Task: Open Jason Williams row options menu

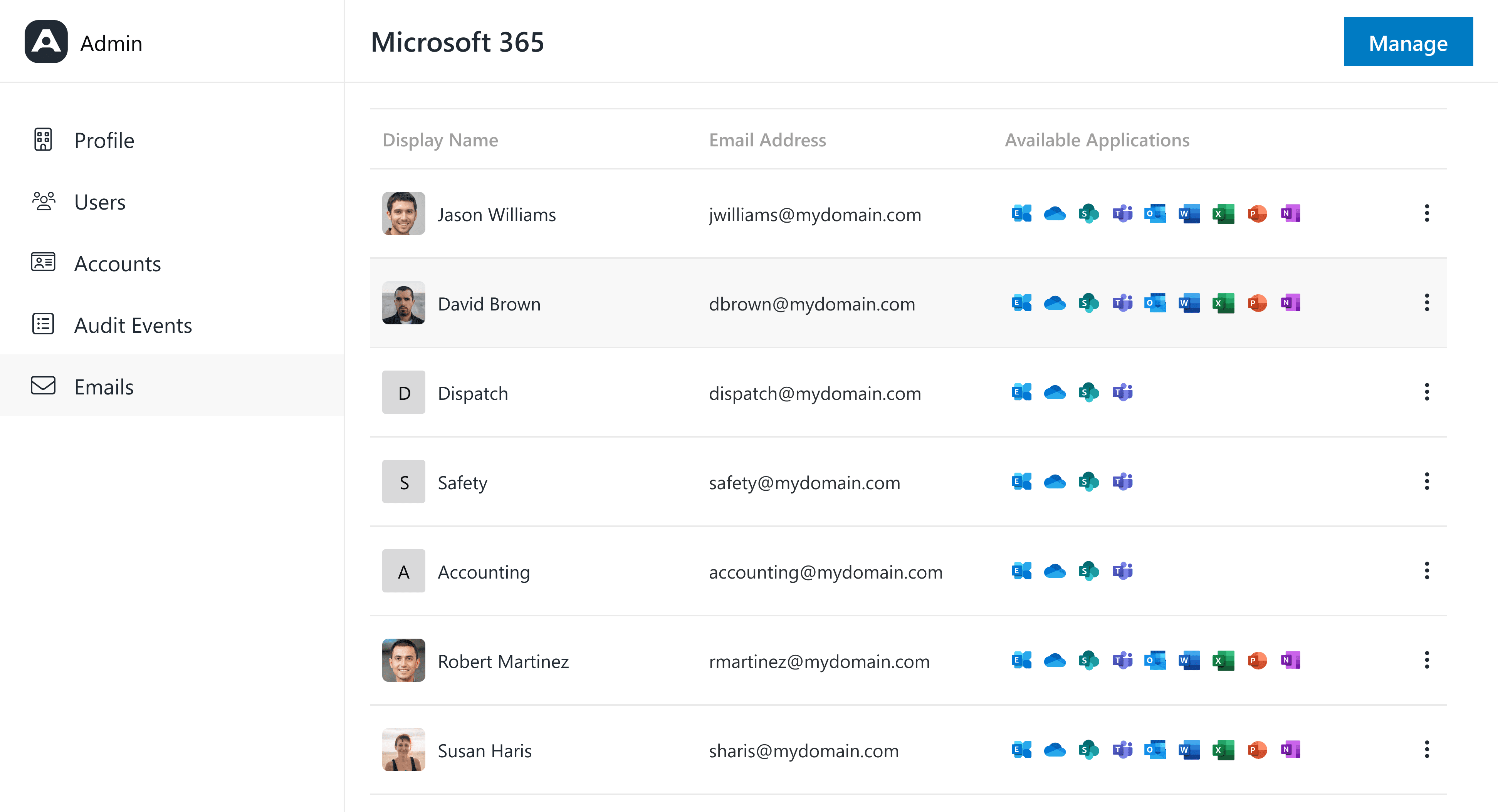Action: tap(1426, 213)
